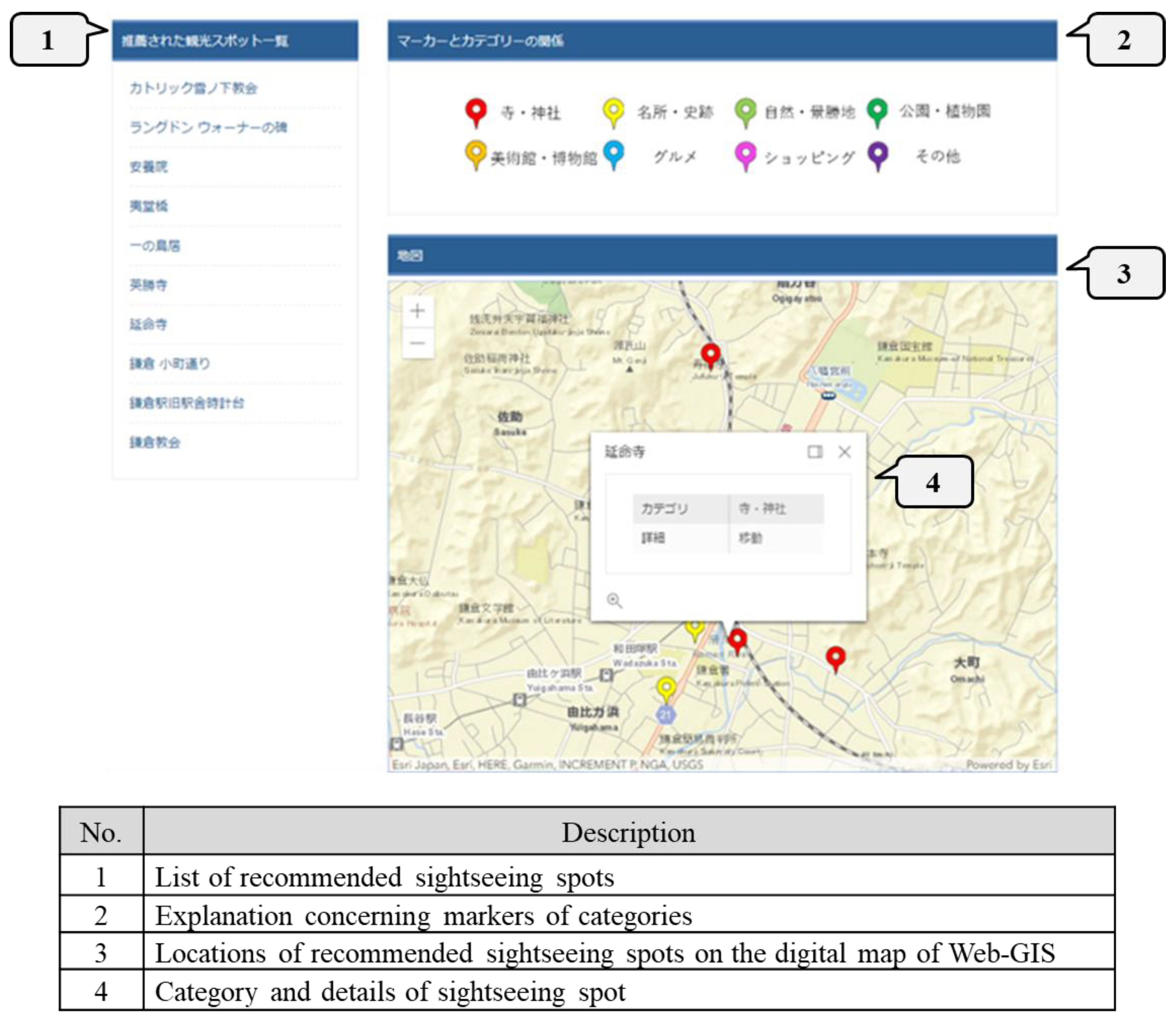Open カトリック雪ノ下教会 in the spot list
This screenshot has height=1024, width=1176.
click(193, 88)
